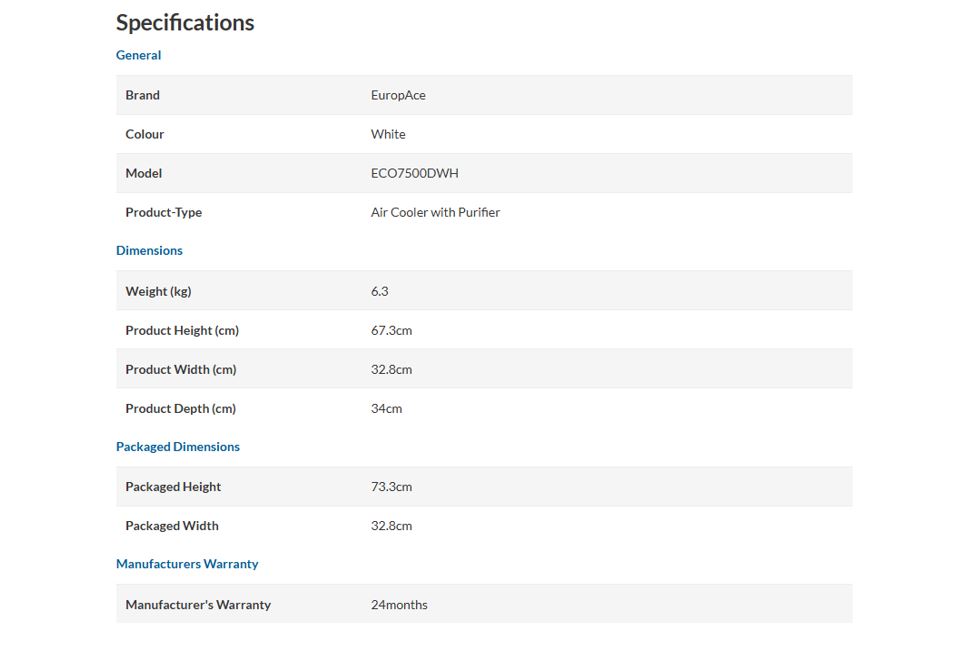The height and width of the screenshot is (667, 969).
Task: Click the 34cm product depth value
Action: pos(386,409)
